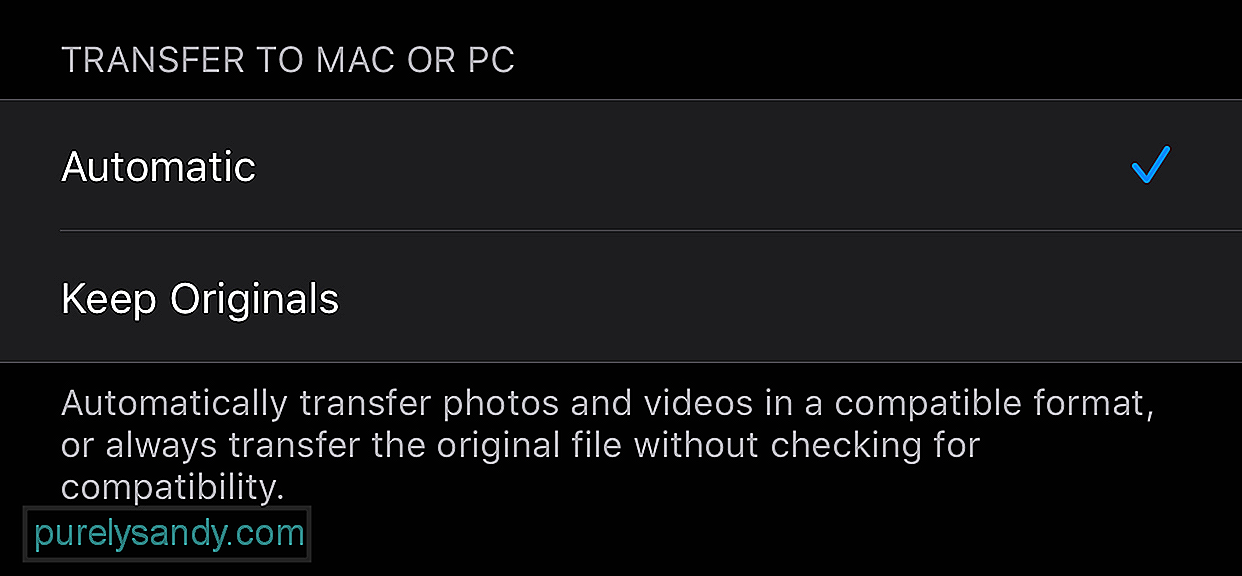
Task: Select the Automatic transfer option
Action: point(621,165)
